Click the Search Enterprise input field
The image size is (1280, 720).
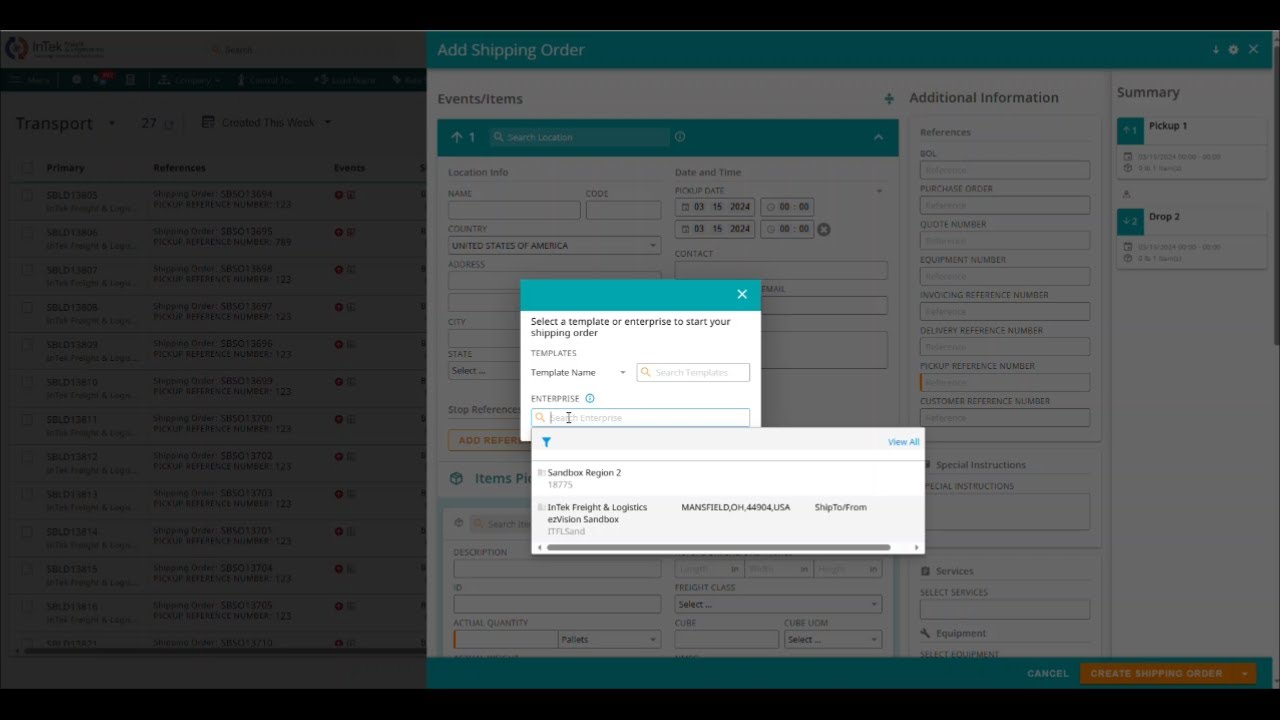[640, 418]
